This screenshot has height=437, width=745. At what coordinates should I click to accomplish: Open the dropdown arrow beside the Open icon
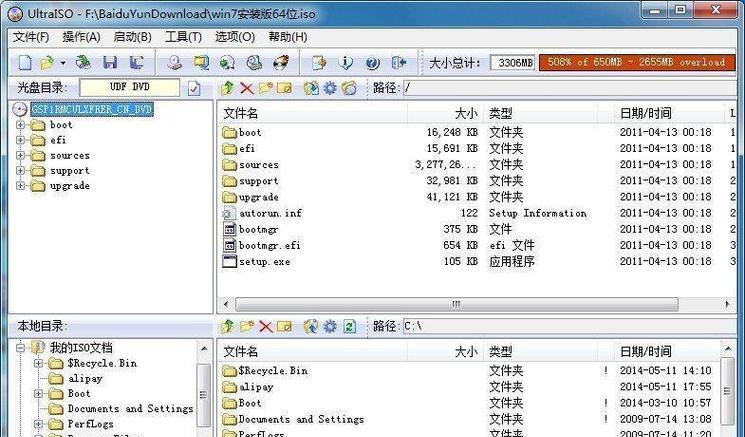tap(63, 63)
